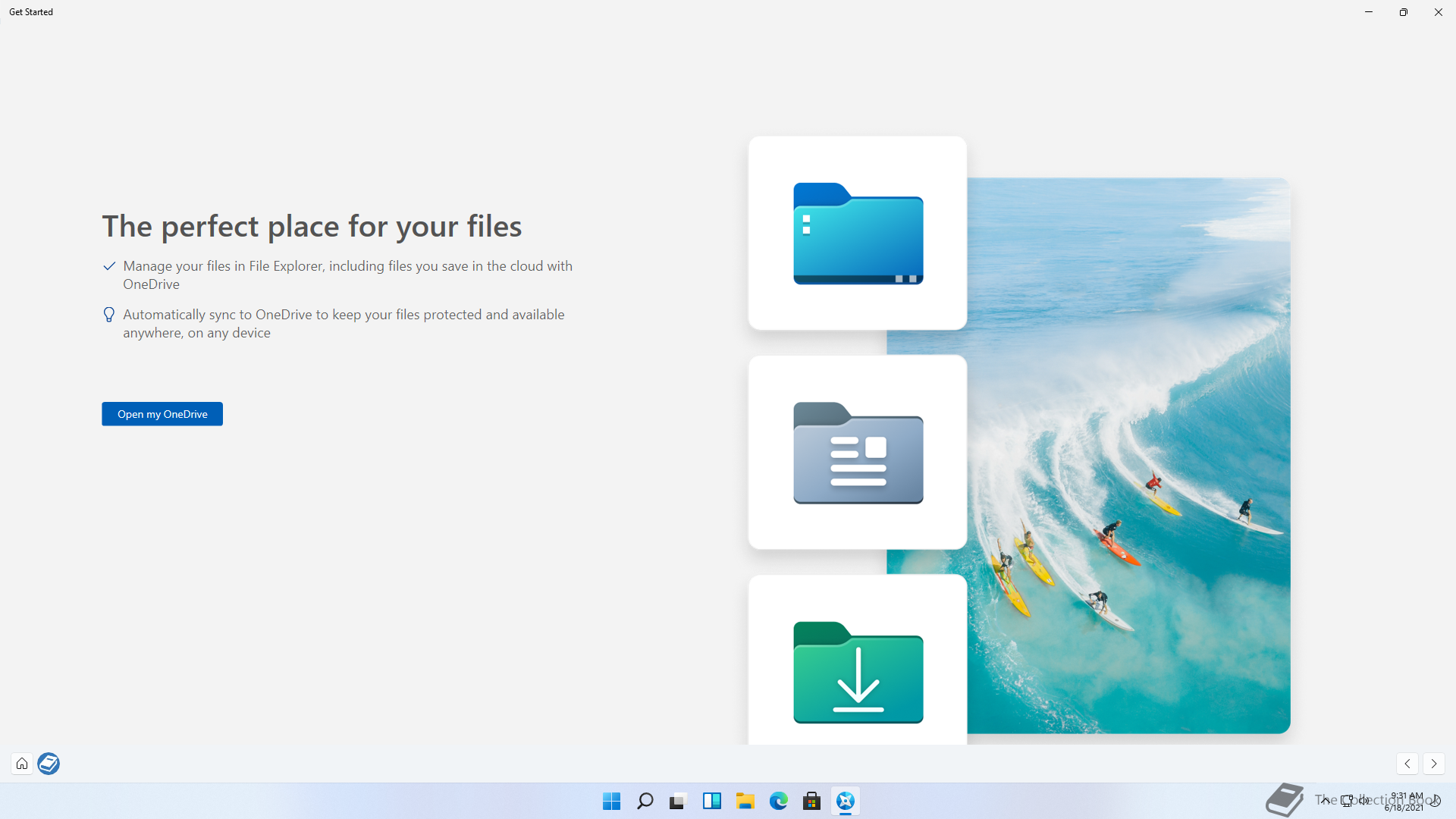Open taskbar Search magnifier

coord(645,802)
